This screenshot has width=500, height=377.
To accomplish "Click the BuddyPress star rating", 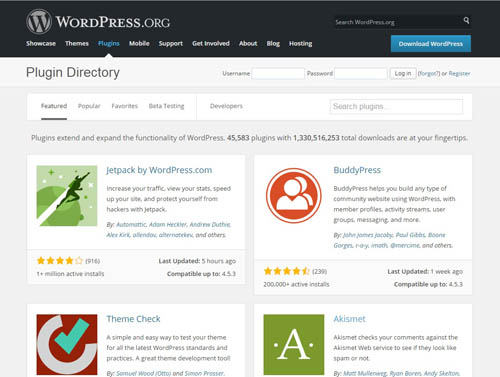I will click(x=287, y=271).
